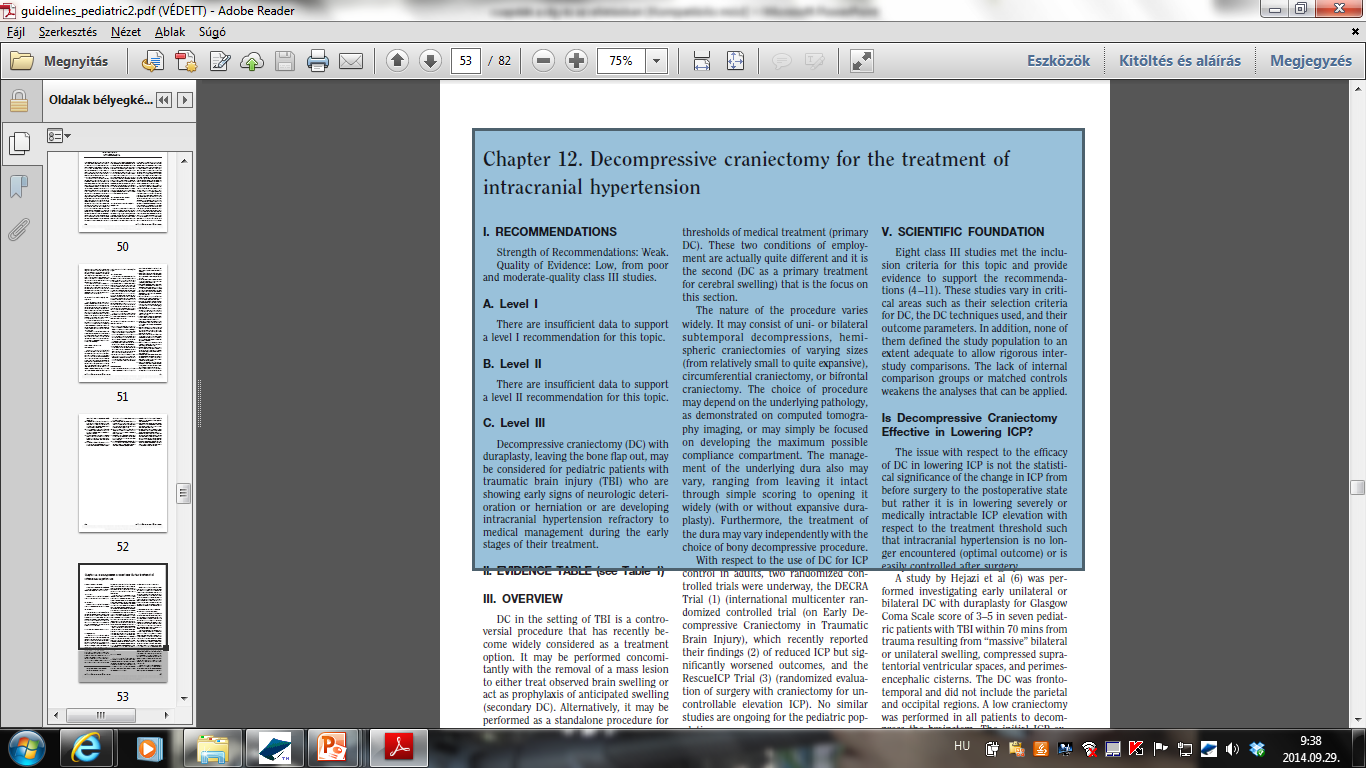The width and height of the screenshot is (1366, 768).
Task: Open the Szerkesztés menu
Action: 69,32
